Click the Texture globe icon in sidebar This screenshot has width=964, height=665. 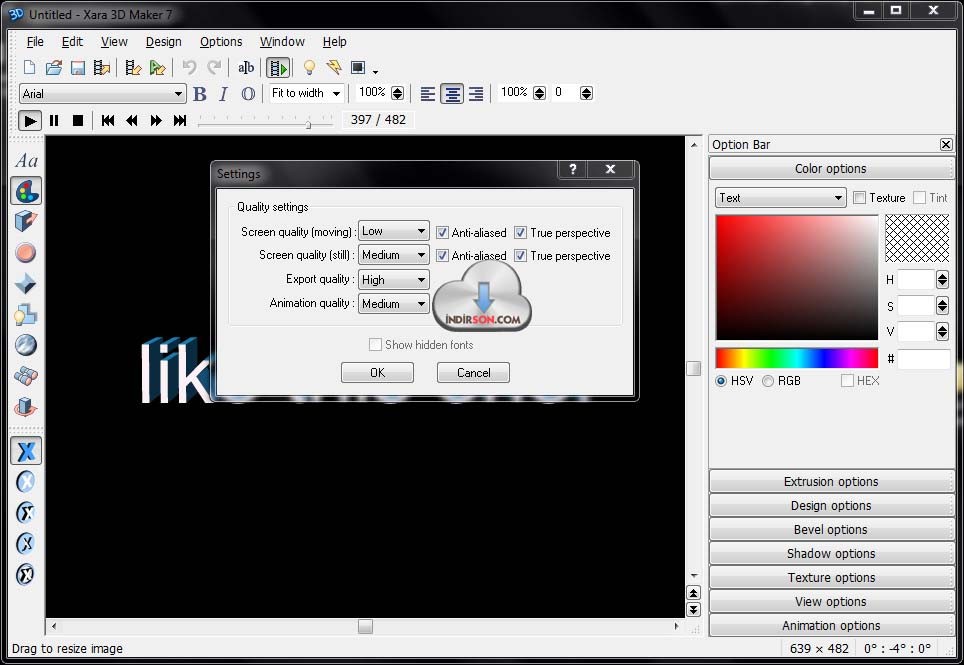[26, 345]
